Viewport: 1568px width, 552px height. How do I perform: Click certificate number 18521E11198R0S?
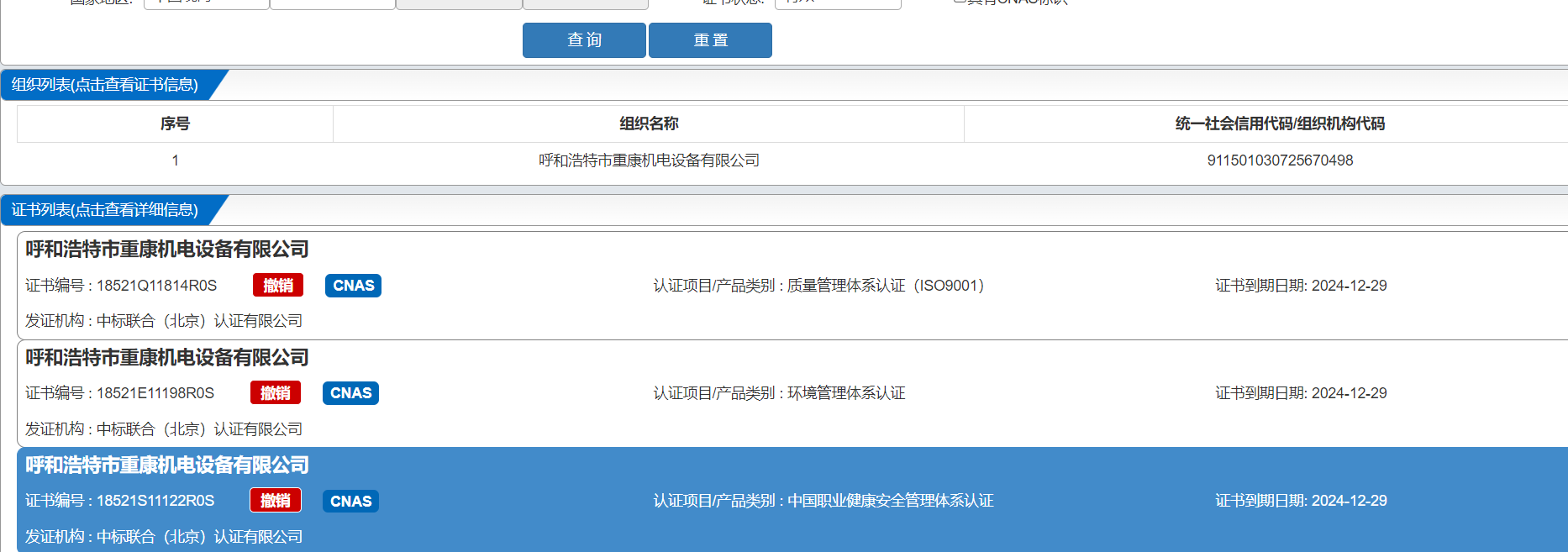pyautogui.click(x=155, y=393)
